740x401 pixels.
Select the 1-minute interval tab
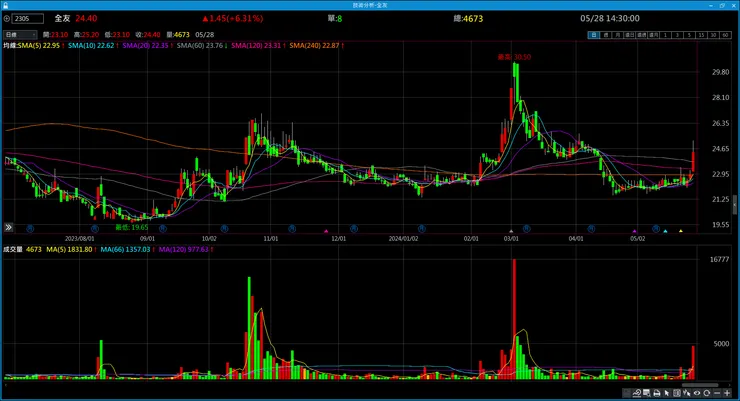pos(665,35)
